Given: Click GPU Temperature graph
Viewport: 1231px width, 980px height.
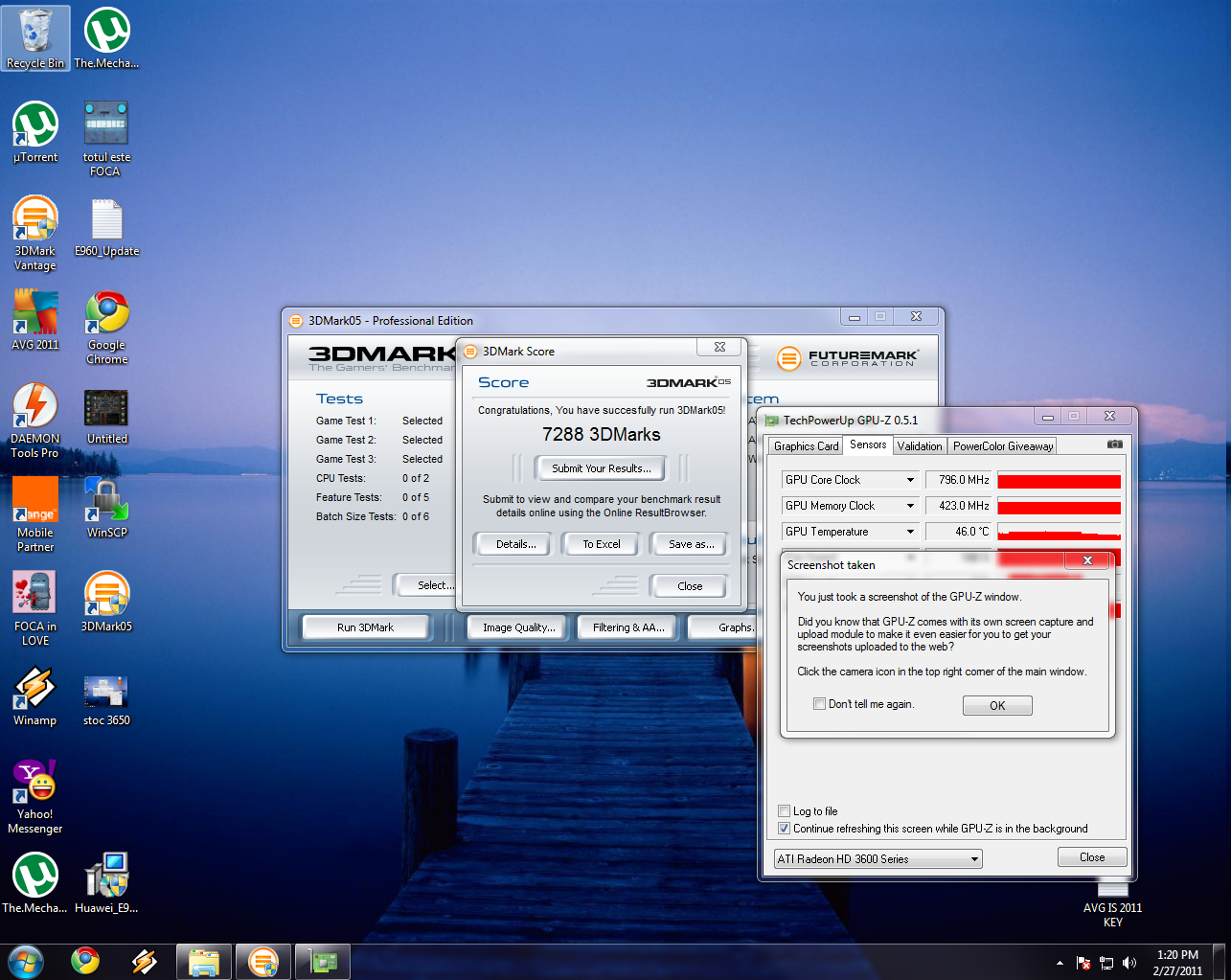Looking at the screenshot, I should (1059, 532).
